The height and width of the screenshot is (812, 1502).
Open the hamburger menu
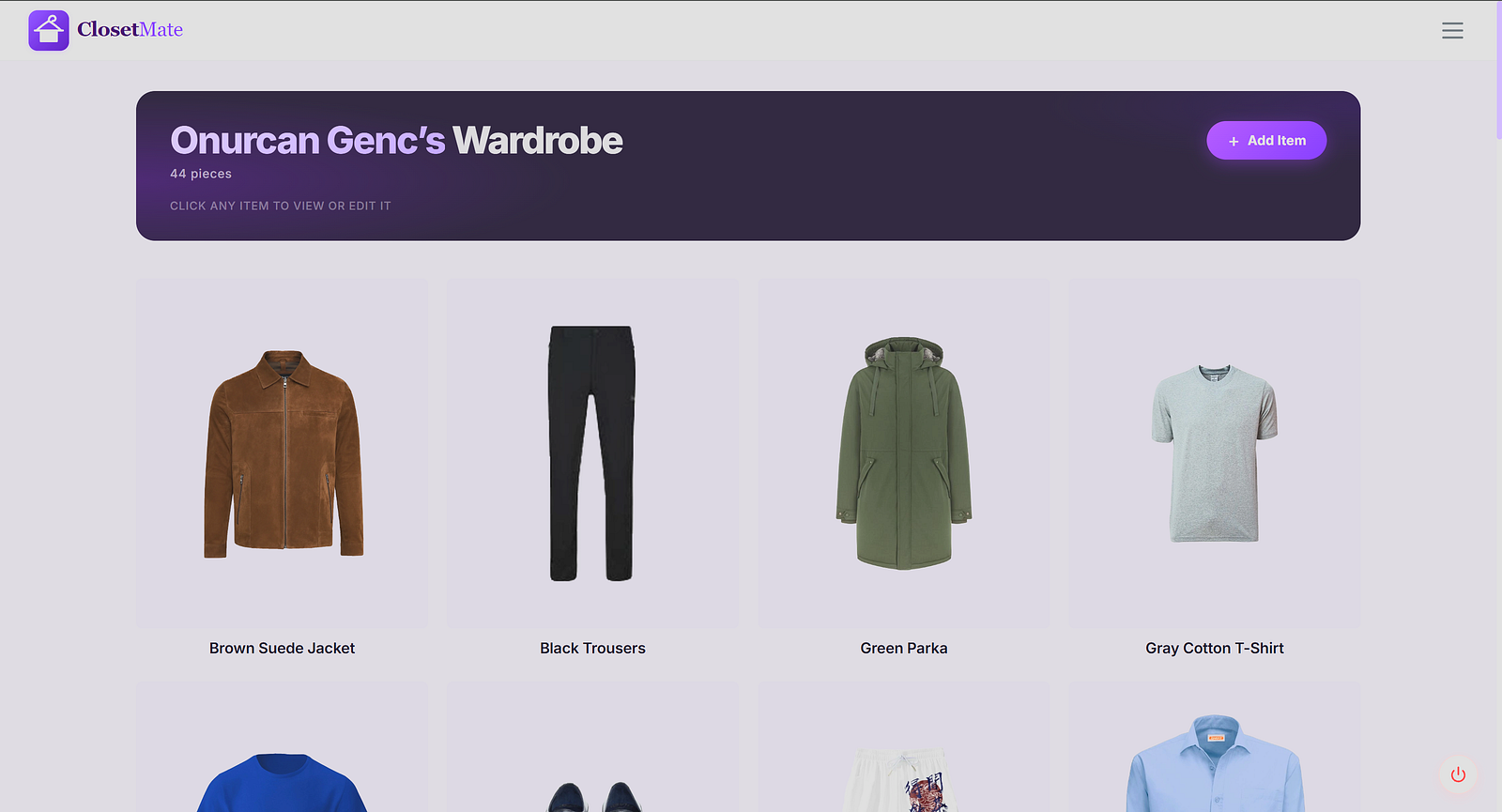click(x=1452, y=30)
